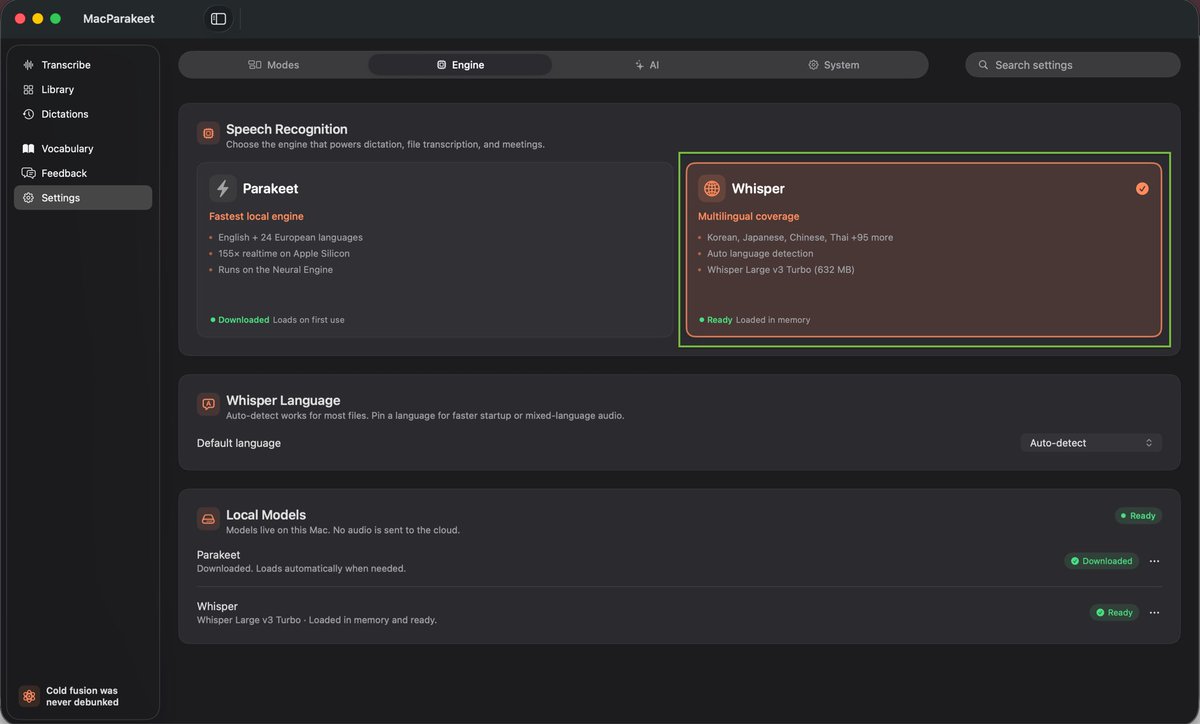Click the Parakeet row in Local Models
This screenshot has height=724, width=1200.
click(679, 561)
